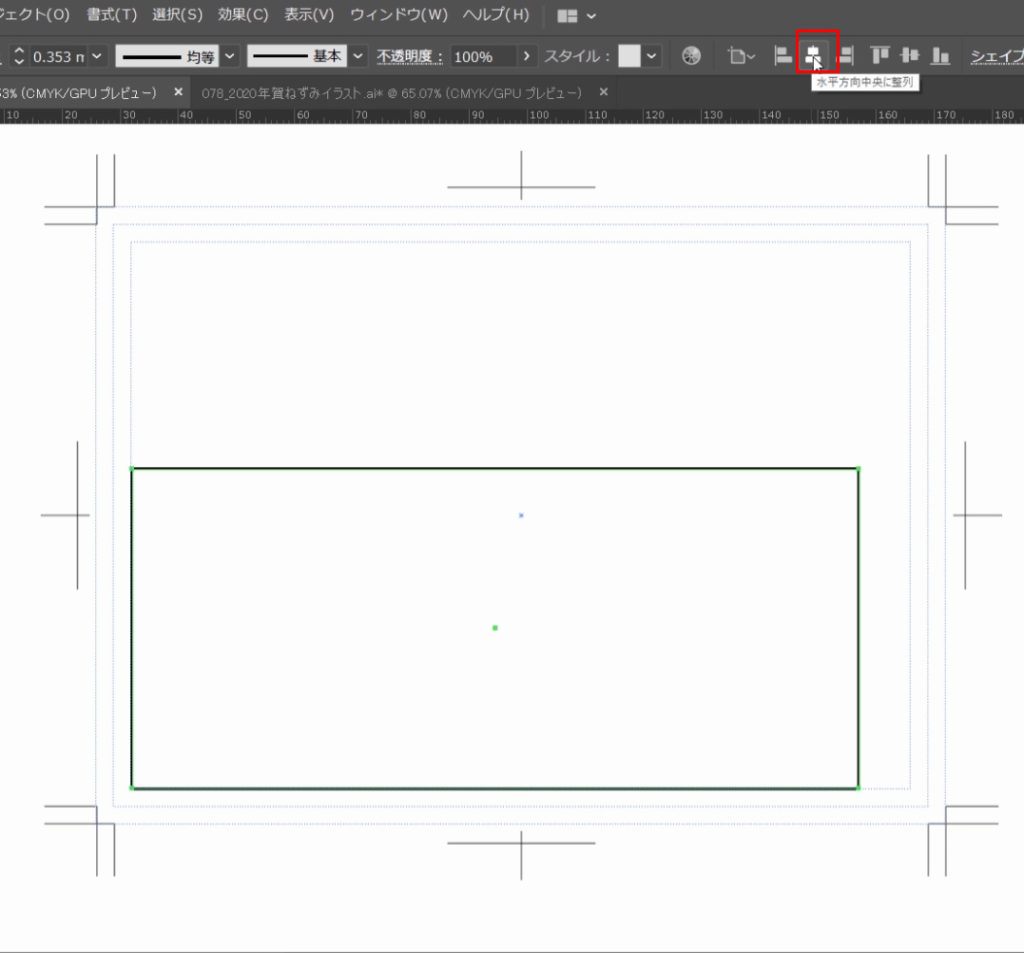Switch to the 078_2020年賀ねずみイラスト tab
The image size is (1024, 953).
(391, 93)
